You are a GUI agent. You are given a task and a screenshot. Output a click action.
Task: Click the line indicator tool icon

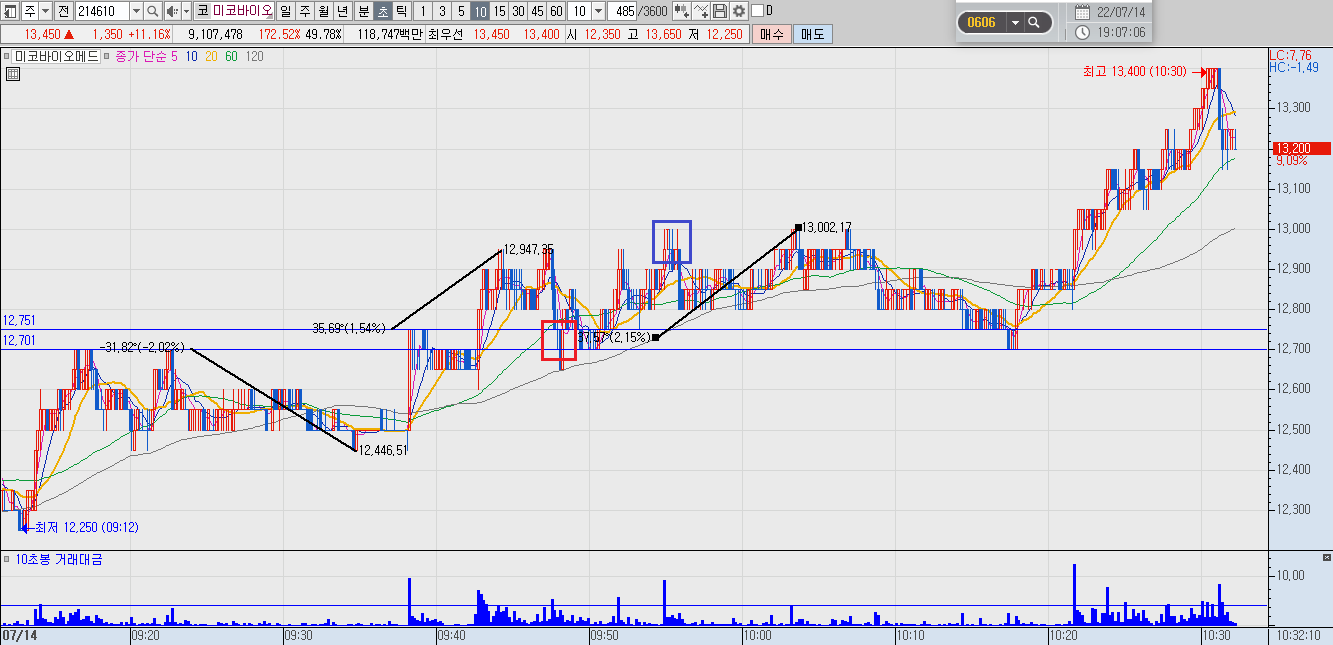tap(701, 11)
